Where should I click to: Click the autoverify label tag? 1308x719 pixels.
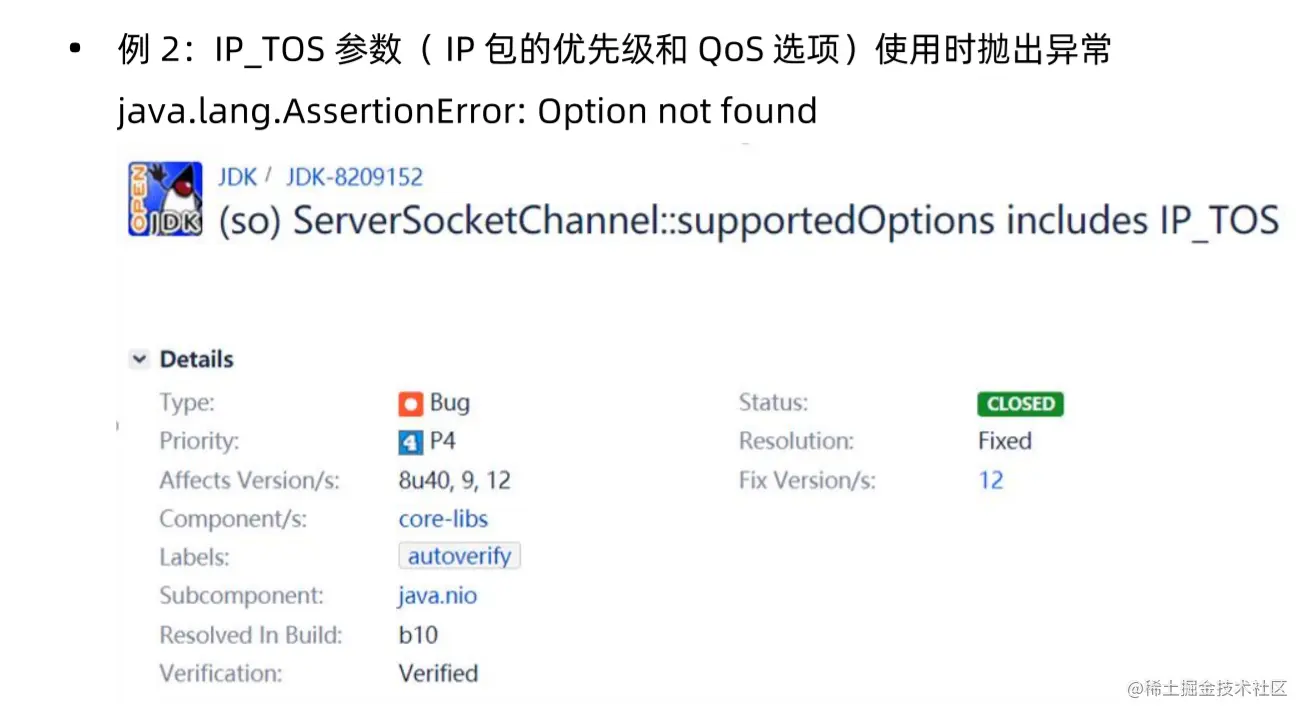tap(459, 556)
